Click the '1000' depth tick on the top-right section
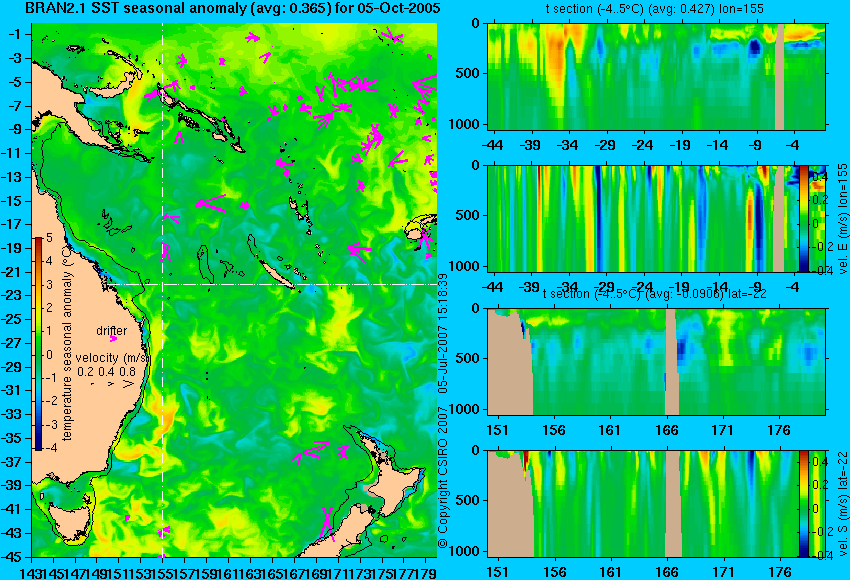Image resolution: width=850 pixels, height=580 pixels. [x=464, y=125]
